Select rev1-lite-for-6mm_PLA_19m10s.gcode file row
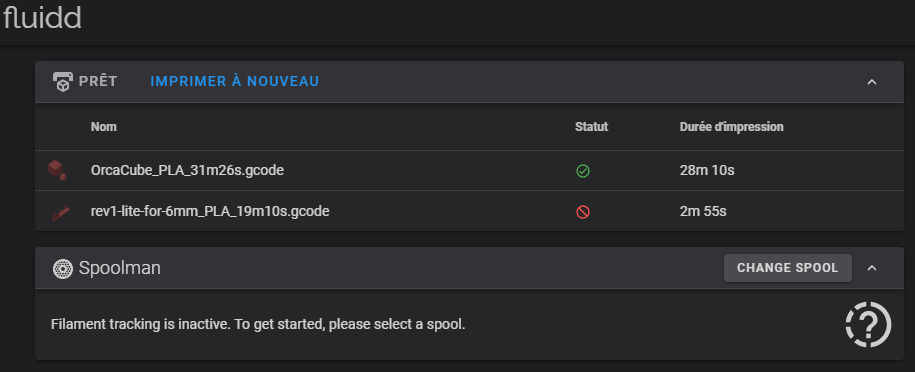 469,211
